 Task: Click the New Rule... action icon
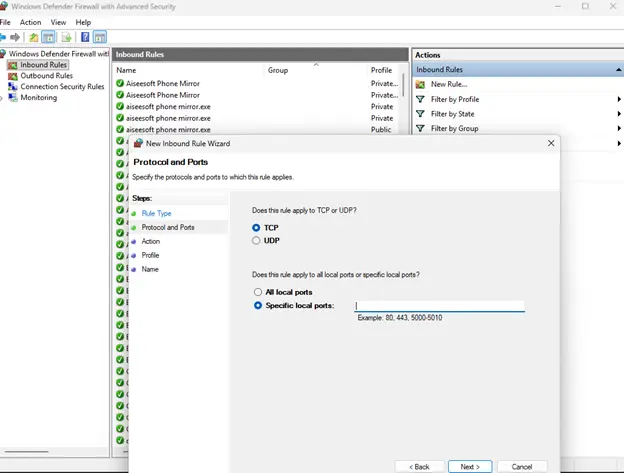420,84
